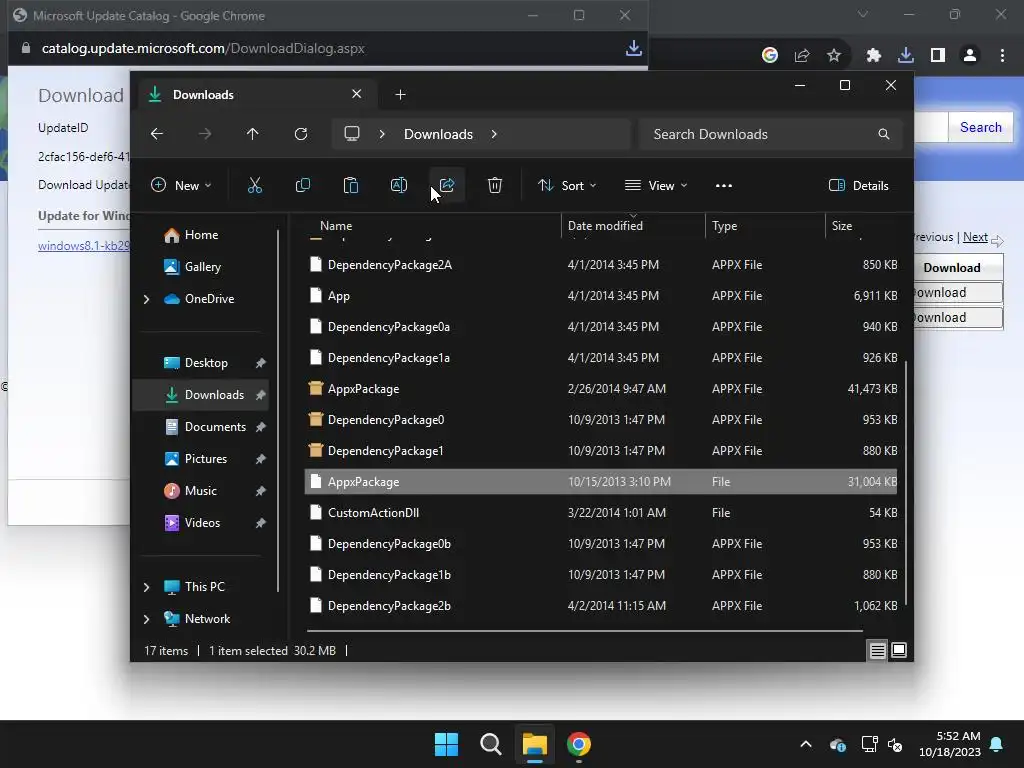Open the notifications bell
1024x768 pixels.
coord(997,744)
